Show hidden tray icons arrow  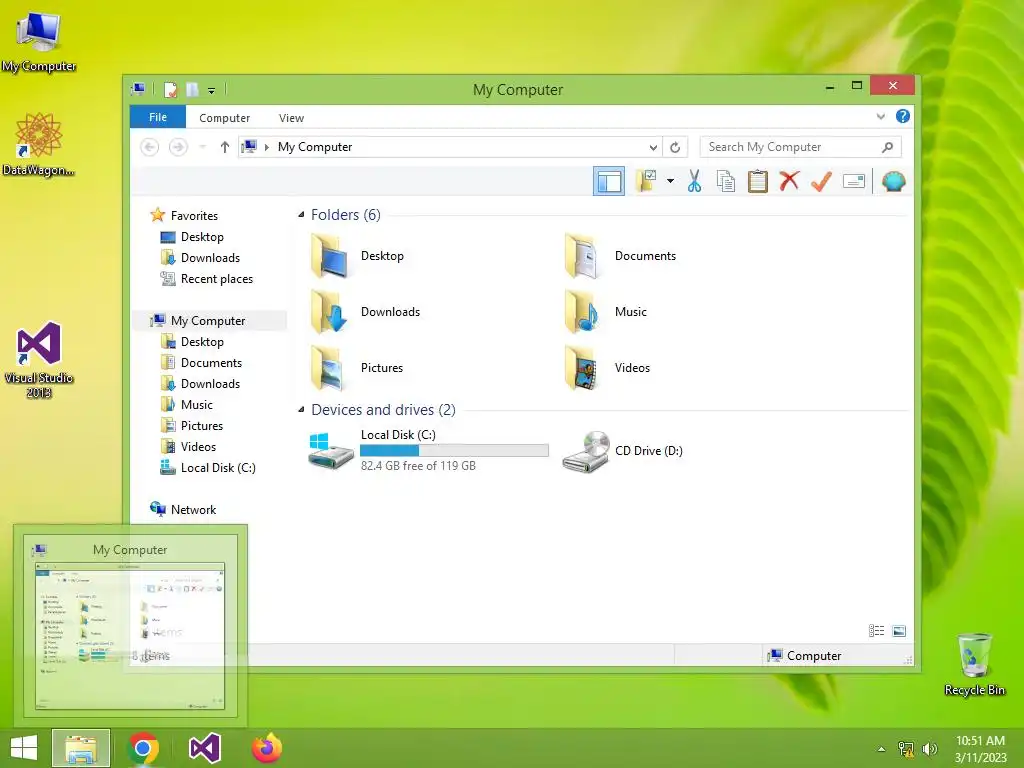click(882, 749)
